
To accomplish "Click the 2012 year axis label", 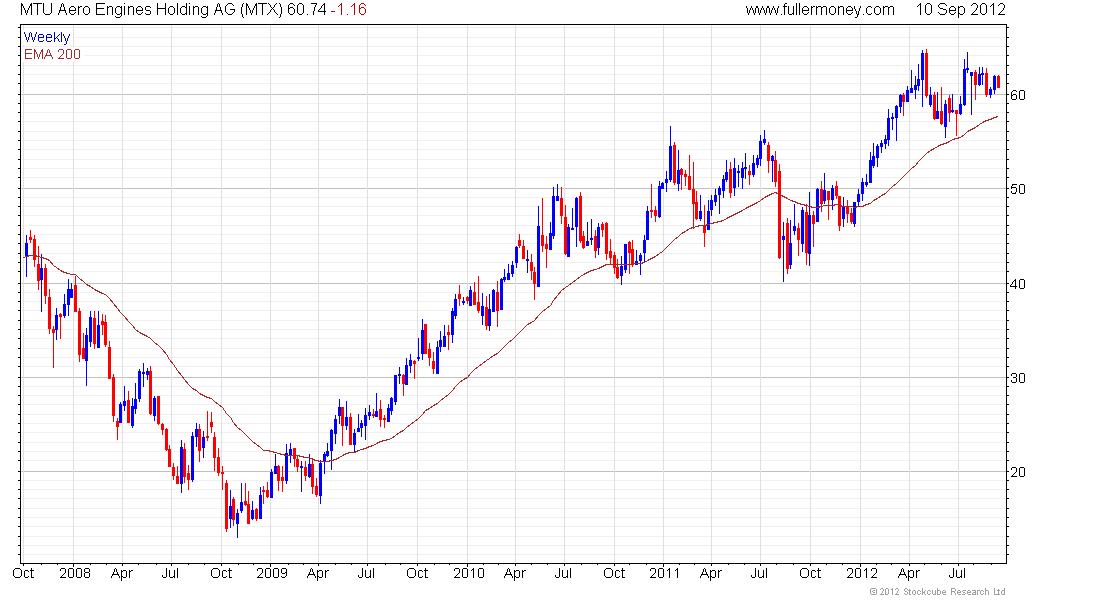I will coord(861,573).
